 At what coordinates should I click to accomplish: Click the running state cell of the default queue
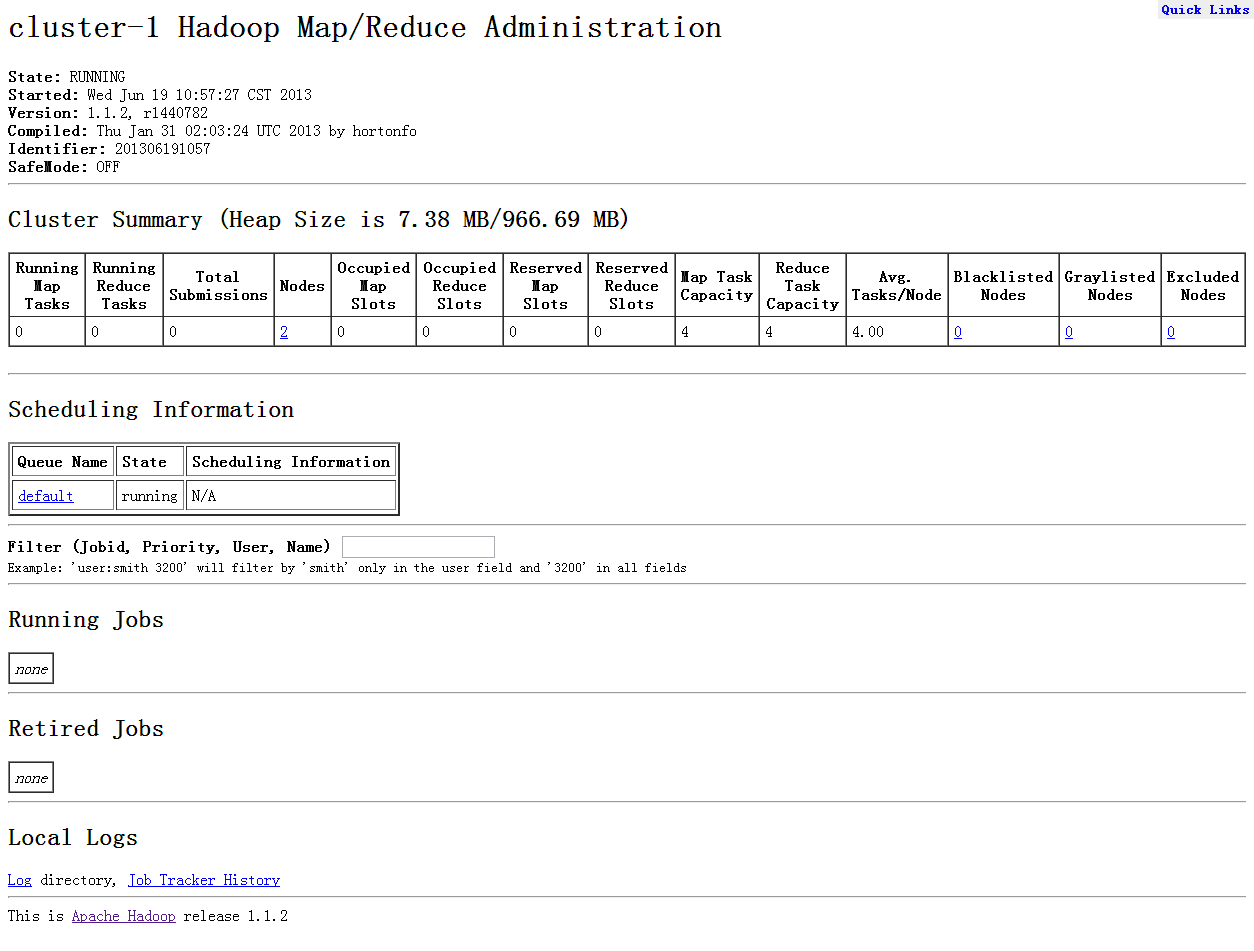pyautogui.click(x=149, y=496)
